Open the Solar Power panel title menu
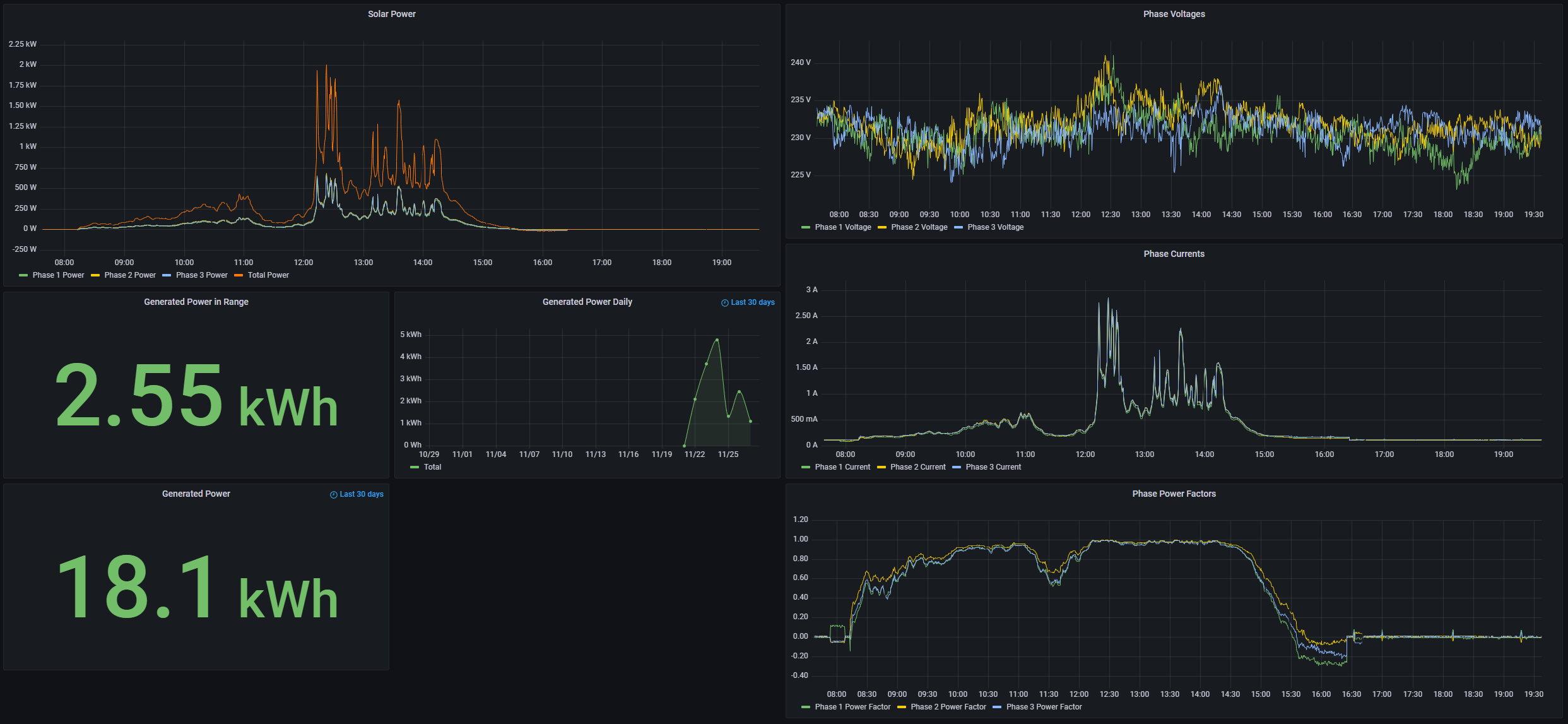 pos(391,14)
